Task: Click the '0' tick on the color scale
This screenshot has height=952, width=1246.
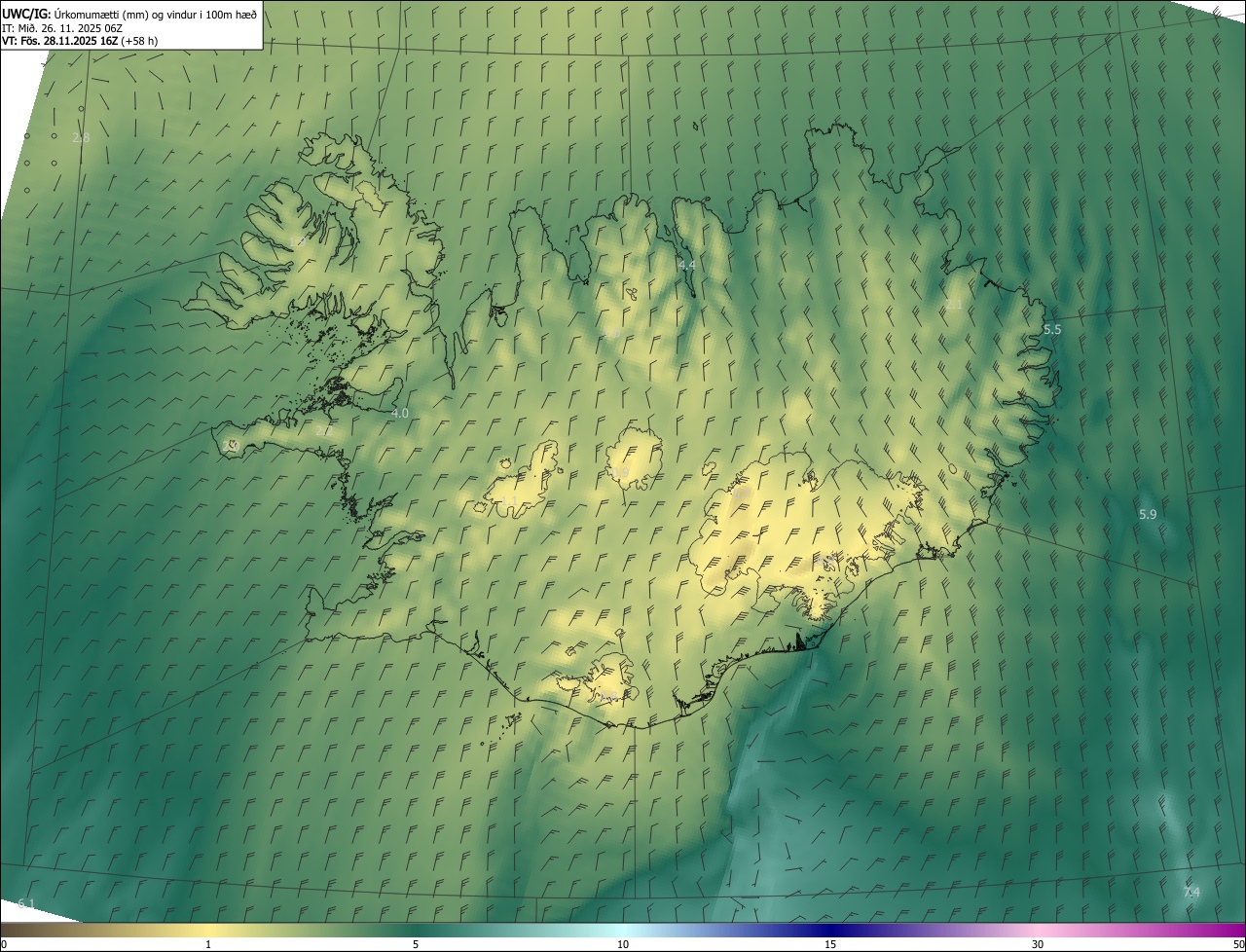Action: 4,944
